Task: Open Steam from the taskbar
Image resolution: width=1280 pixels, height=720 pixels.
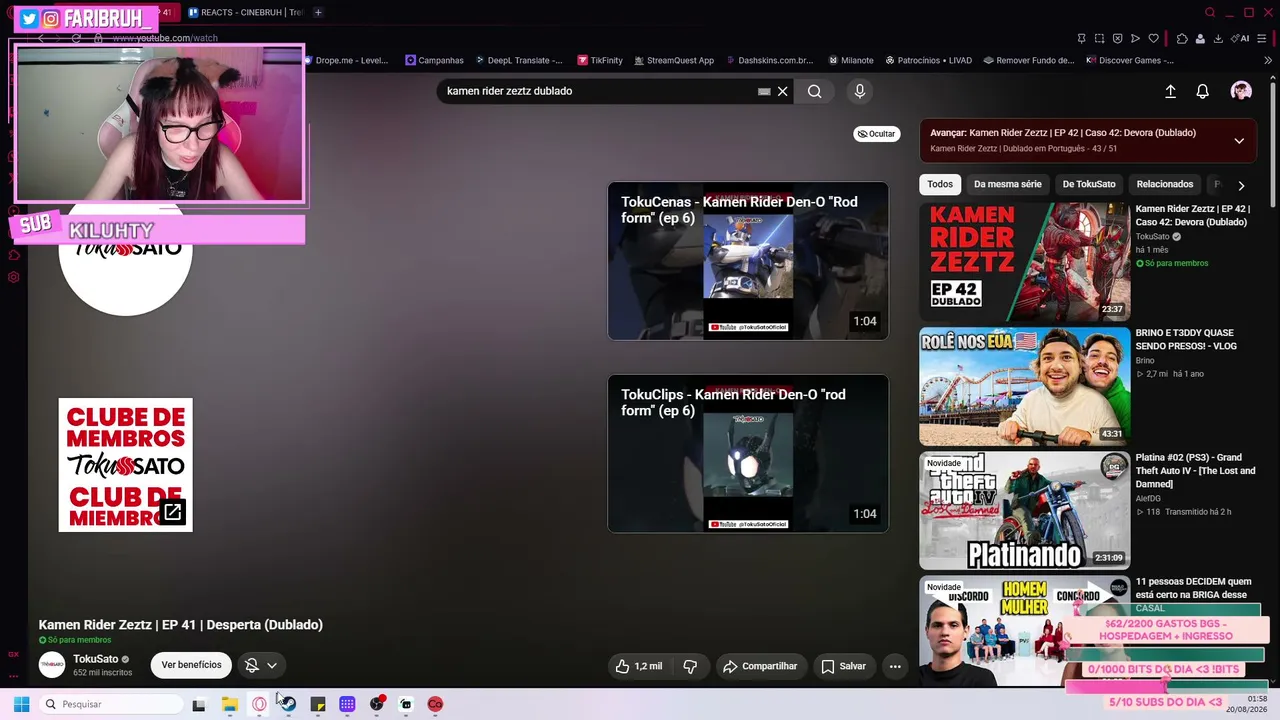Action: pyautogui.click(x=288, y=704)
